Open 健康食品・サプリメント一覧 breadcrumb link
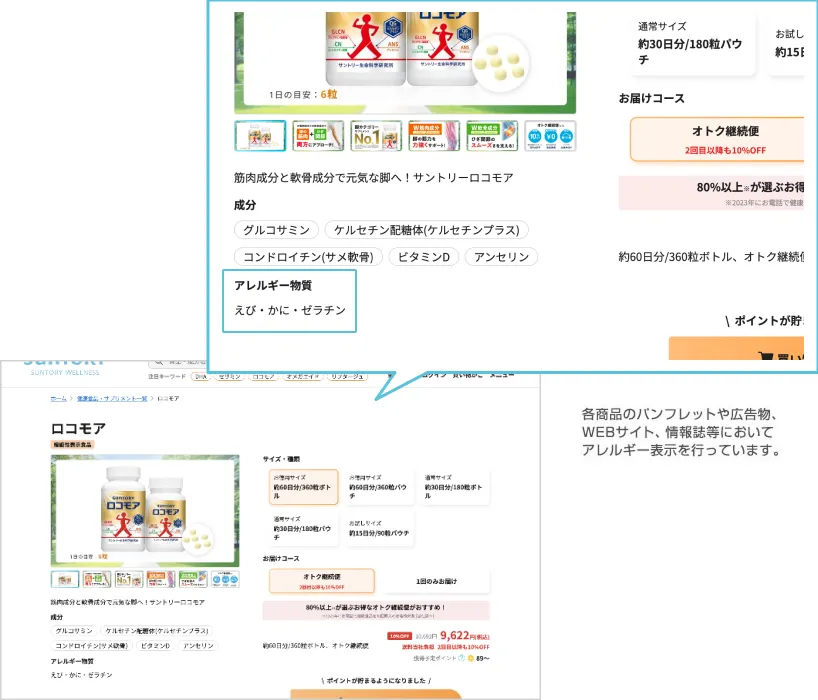Viewport: 818px width, 700px height. coord(112,399)
